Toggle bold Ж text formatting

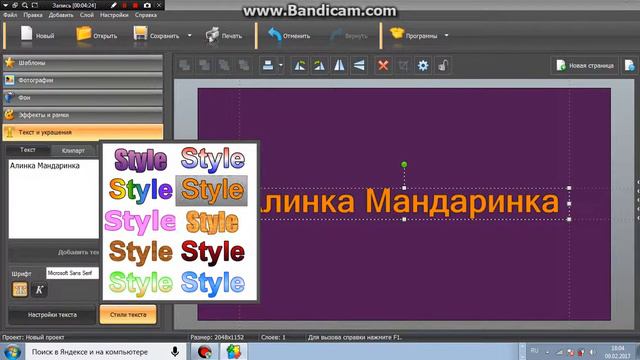pyautogui.click(x=20, y=289)
